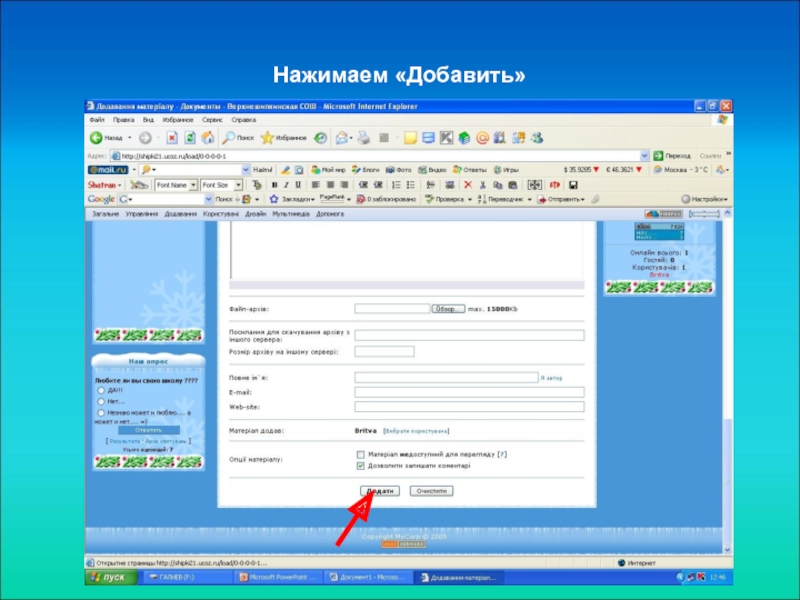The height and width of the screenshot is (600, 800).
Task: Expand the Shatran menu arrow
Action: (x=119, y=185)
